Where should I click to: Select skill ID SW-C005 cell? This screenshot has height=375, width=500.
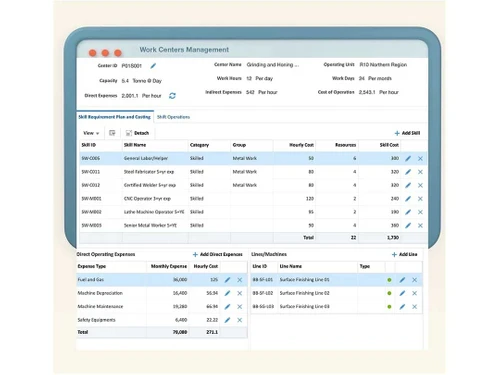pyautogui.click(x=91, y=158)
